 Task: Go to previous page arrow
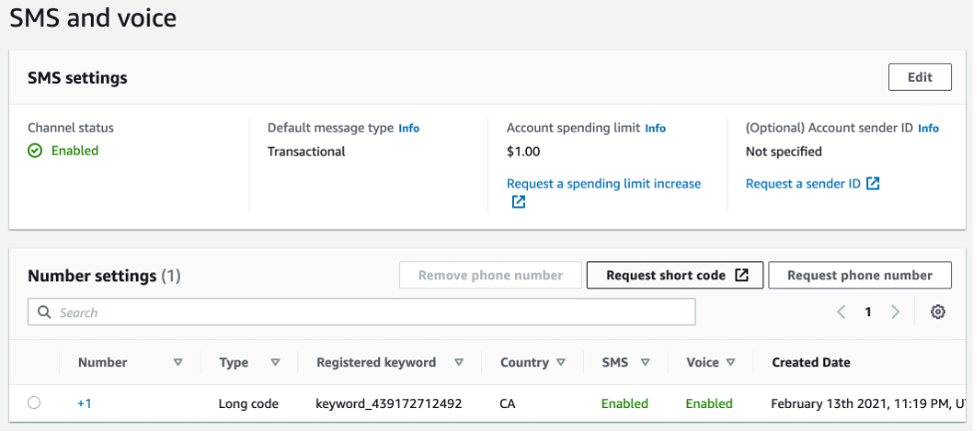click(842, 312)
